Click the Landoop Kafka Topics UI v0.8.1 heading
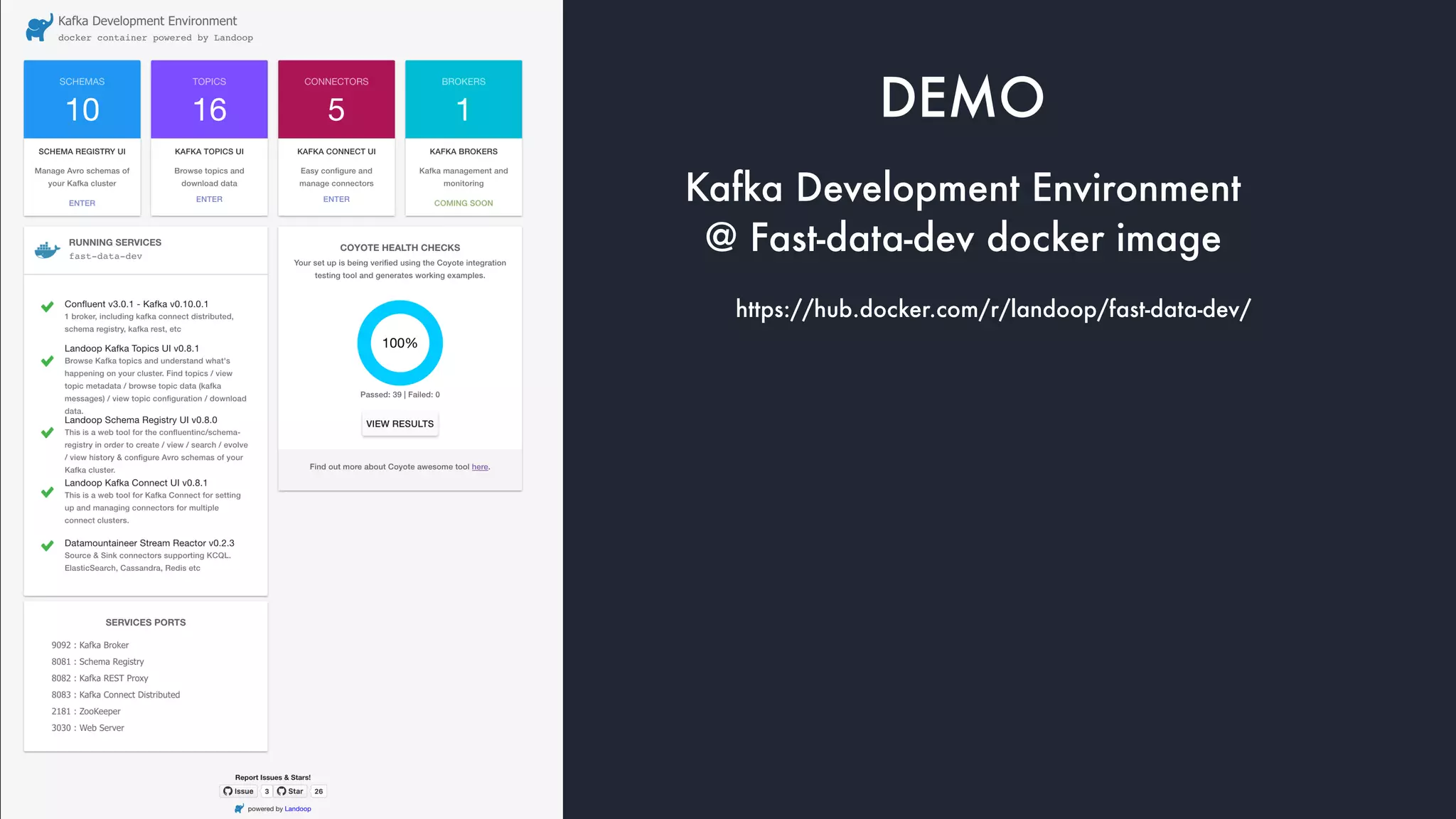Screen dimensions: 1456x819 pos(132,348)
